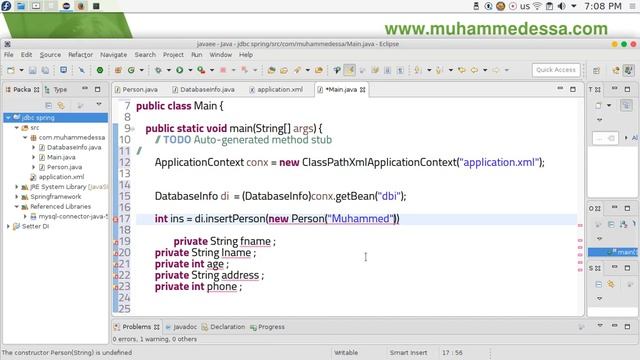Close the Main.java editor tab

(362, 90)
